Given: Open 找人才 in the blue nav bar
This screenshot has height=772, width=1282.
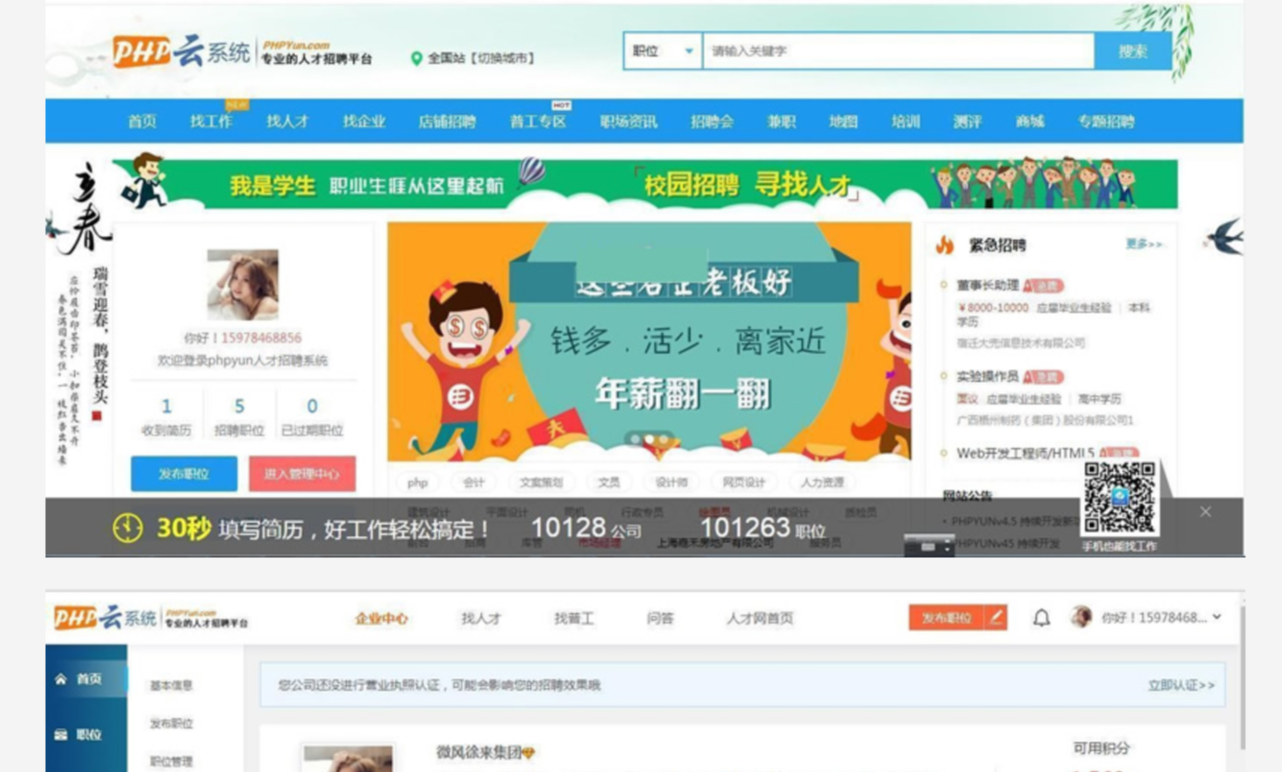Looking at the screenshot, I should coord(287,121).
